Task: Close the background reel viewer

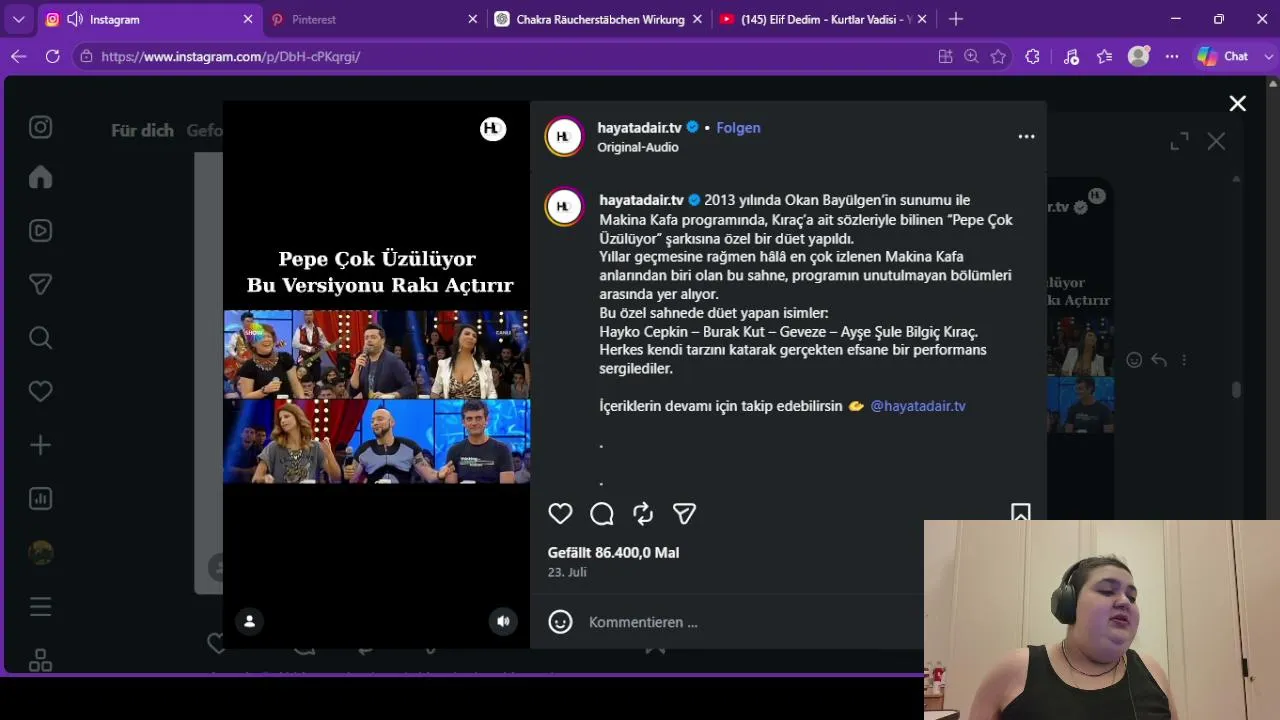Action: [x=1216, y=142]
